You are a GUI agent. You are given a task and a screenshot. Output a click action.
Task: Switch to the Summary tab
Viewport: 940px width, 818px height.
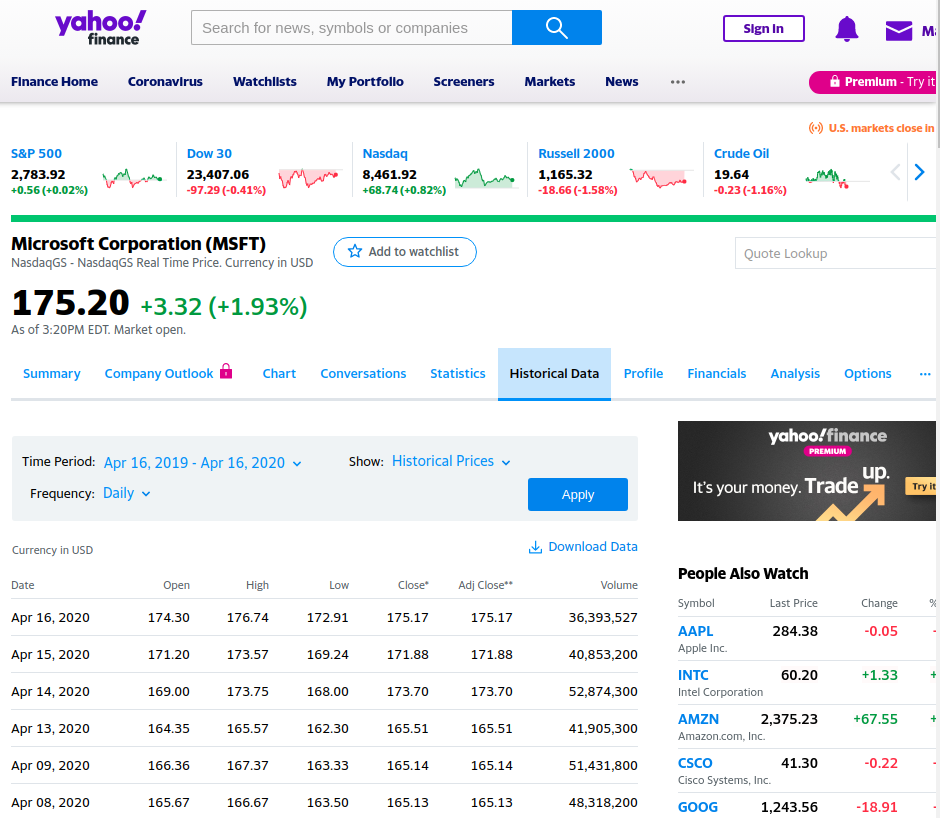52,374
